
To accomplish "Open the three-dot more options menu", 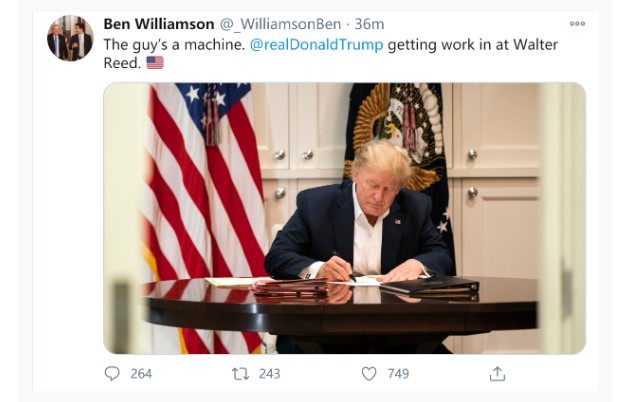I will pos(577,24).
